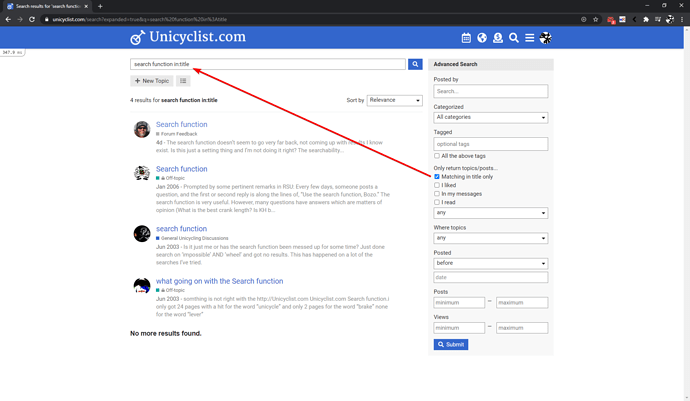Click the header magnifier search icon
The height and width of the screenshot is (401, 690).
514,38
